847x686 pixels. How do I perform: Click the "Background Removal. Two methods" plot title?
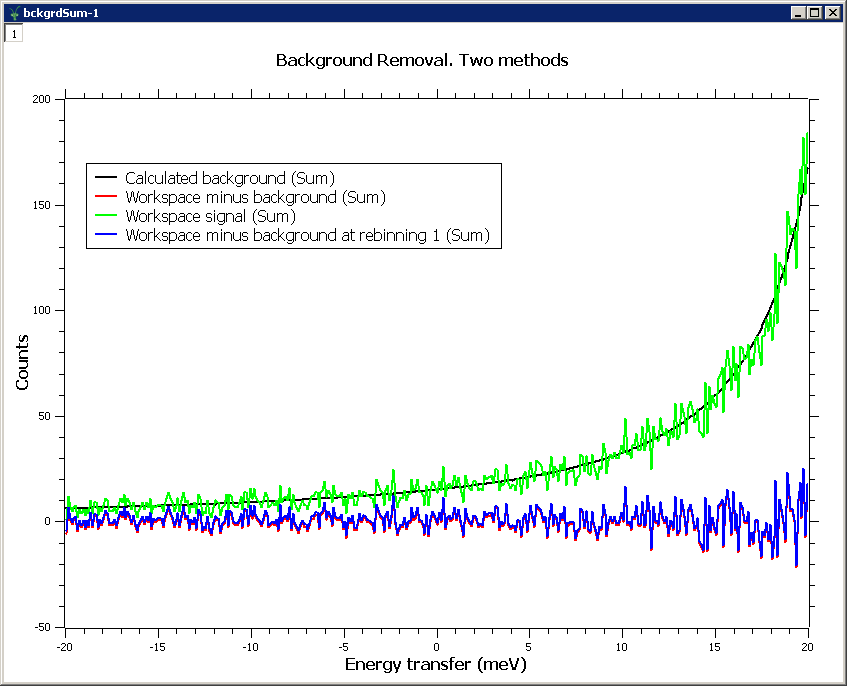click(421, 60)
